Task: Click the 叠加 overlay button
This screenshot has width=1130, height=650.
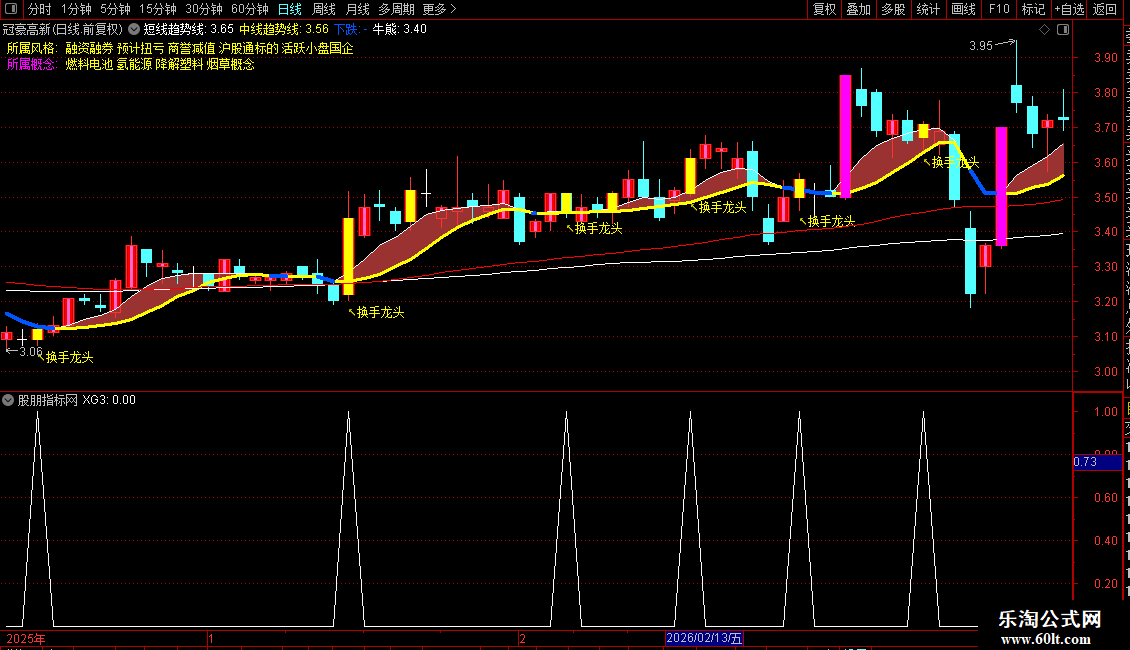Action: coord(858,9)
